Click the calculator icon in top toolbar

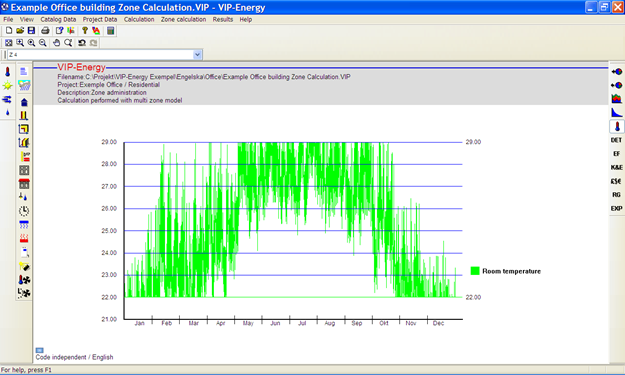coord(111,31)
